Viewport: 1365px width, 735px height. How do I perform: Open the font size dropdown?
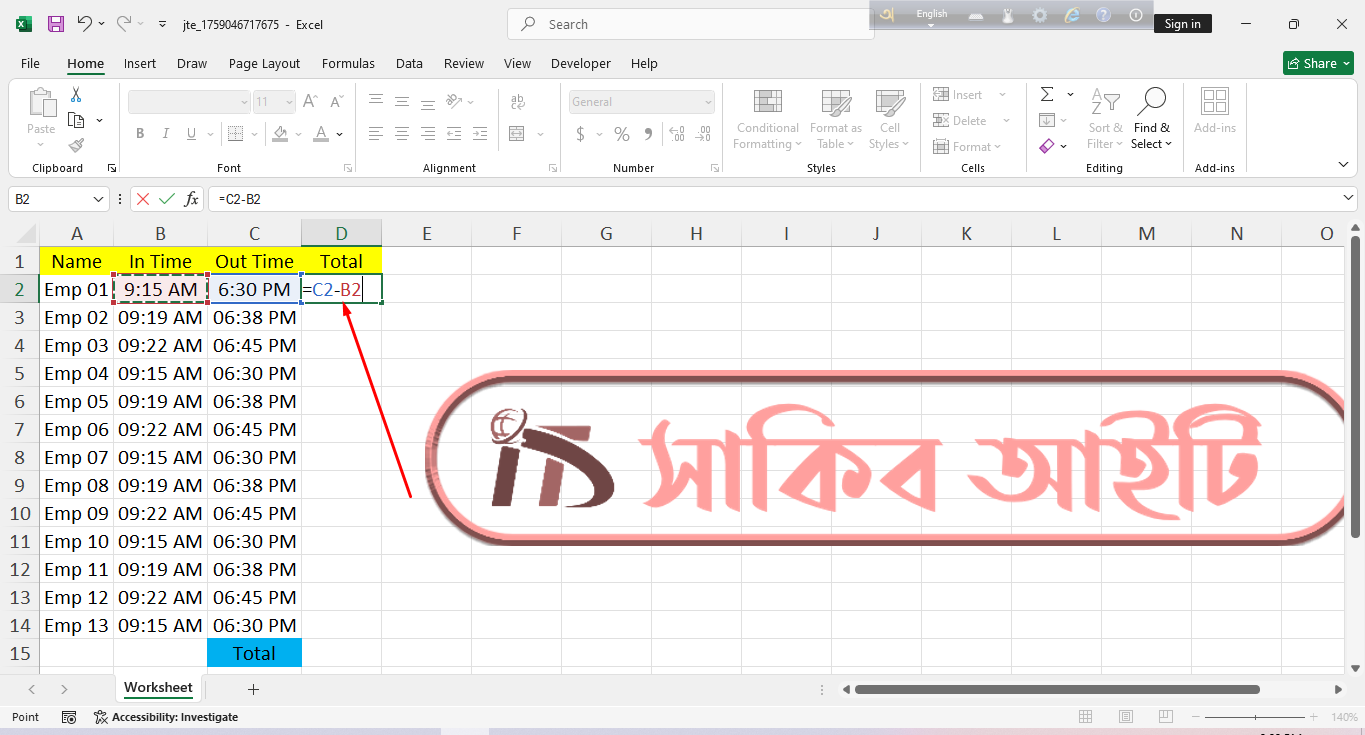pos(289,102)
